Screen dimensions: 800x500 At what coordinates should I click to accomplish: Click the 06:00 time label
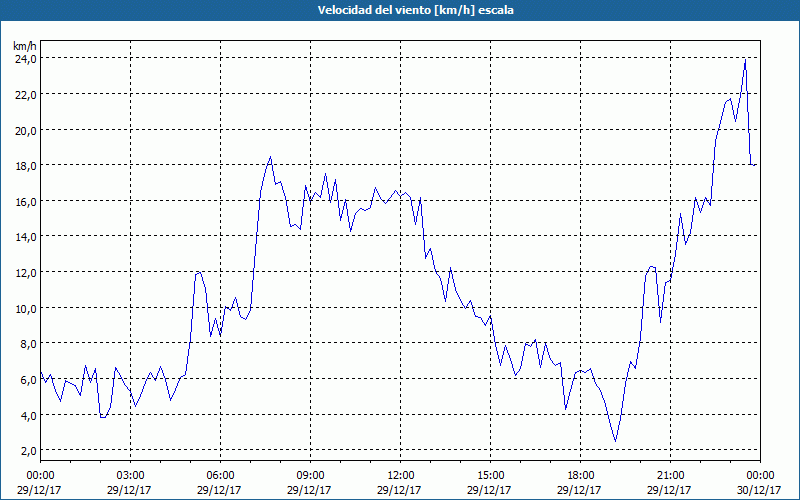[x=220, y=476]
